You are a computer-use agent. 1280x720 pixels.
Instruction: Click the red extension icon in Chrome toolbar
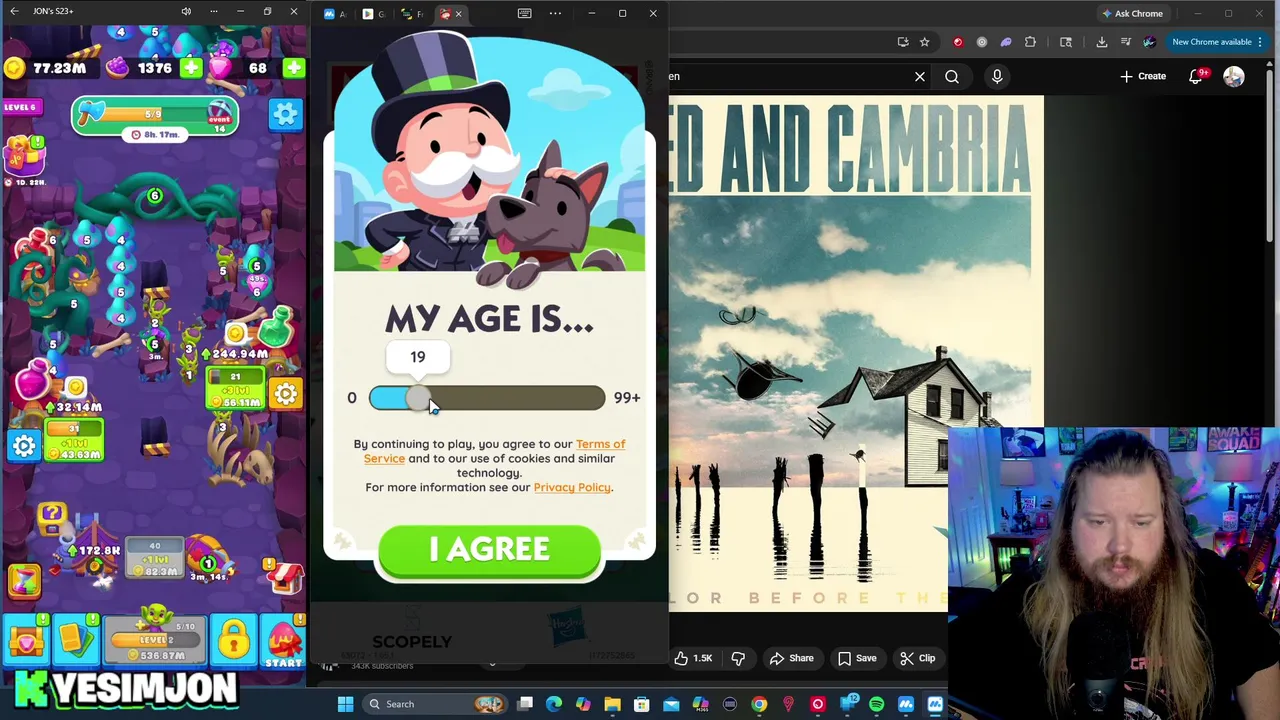click(x=958, y=42)
